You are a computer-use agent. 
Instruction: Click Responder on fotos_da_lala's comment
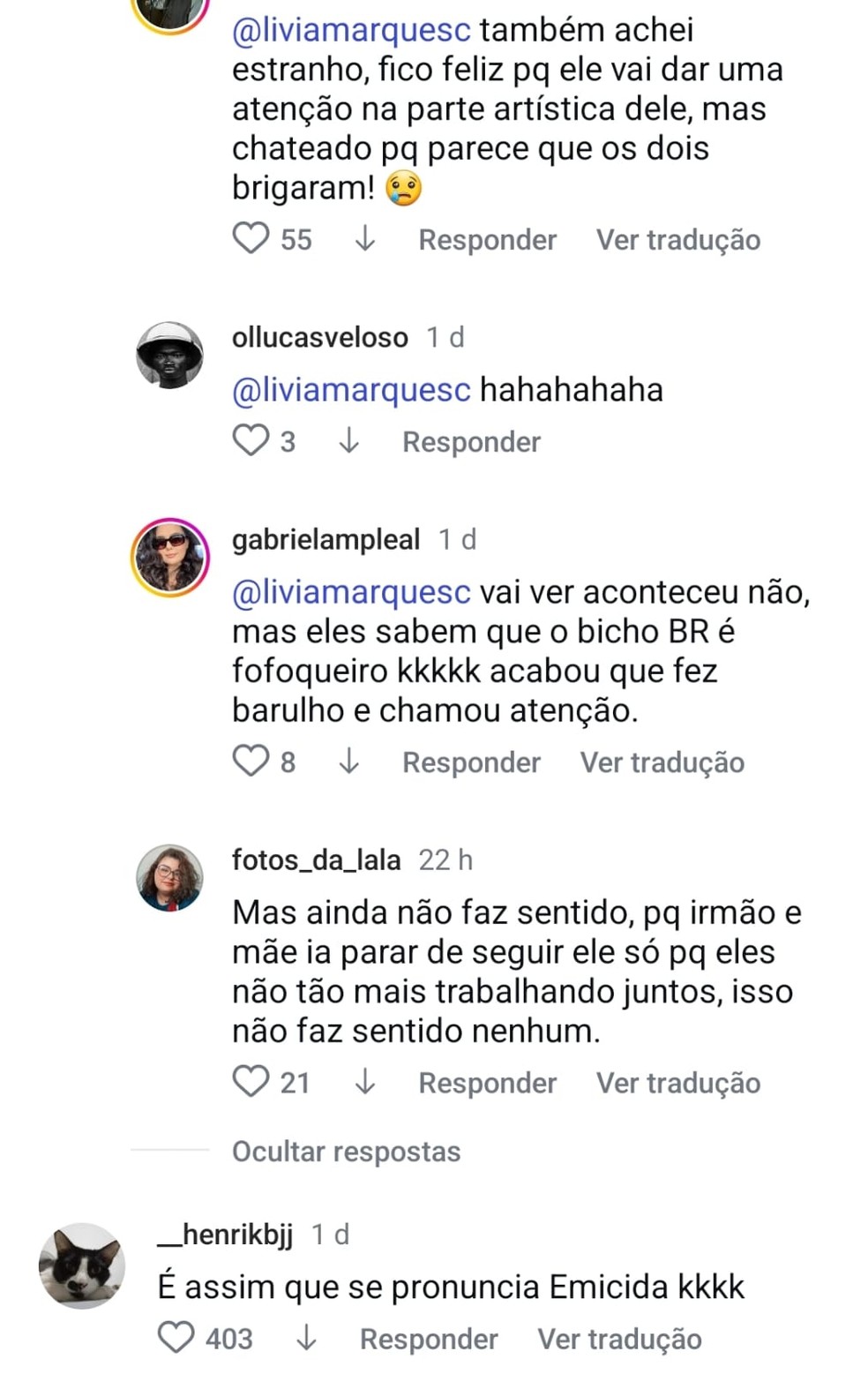487,1081
